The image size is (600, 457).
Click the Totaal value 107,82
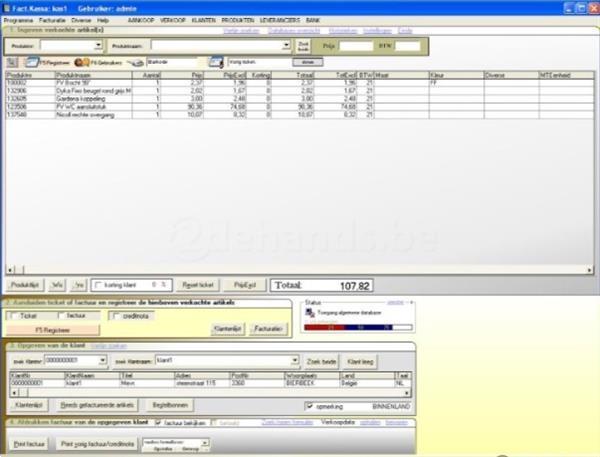tap(355, 286)
